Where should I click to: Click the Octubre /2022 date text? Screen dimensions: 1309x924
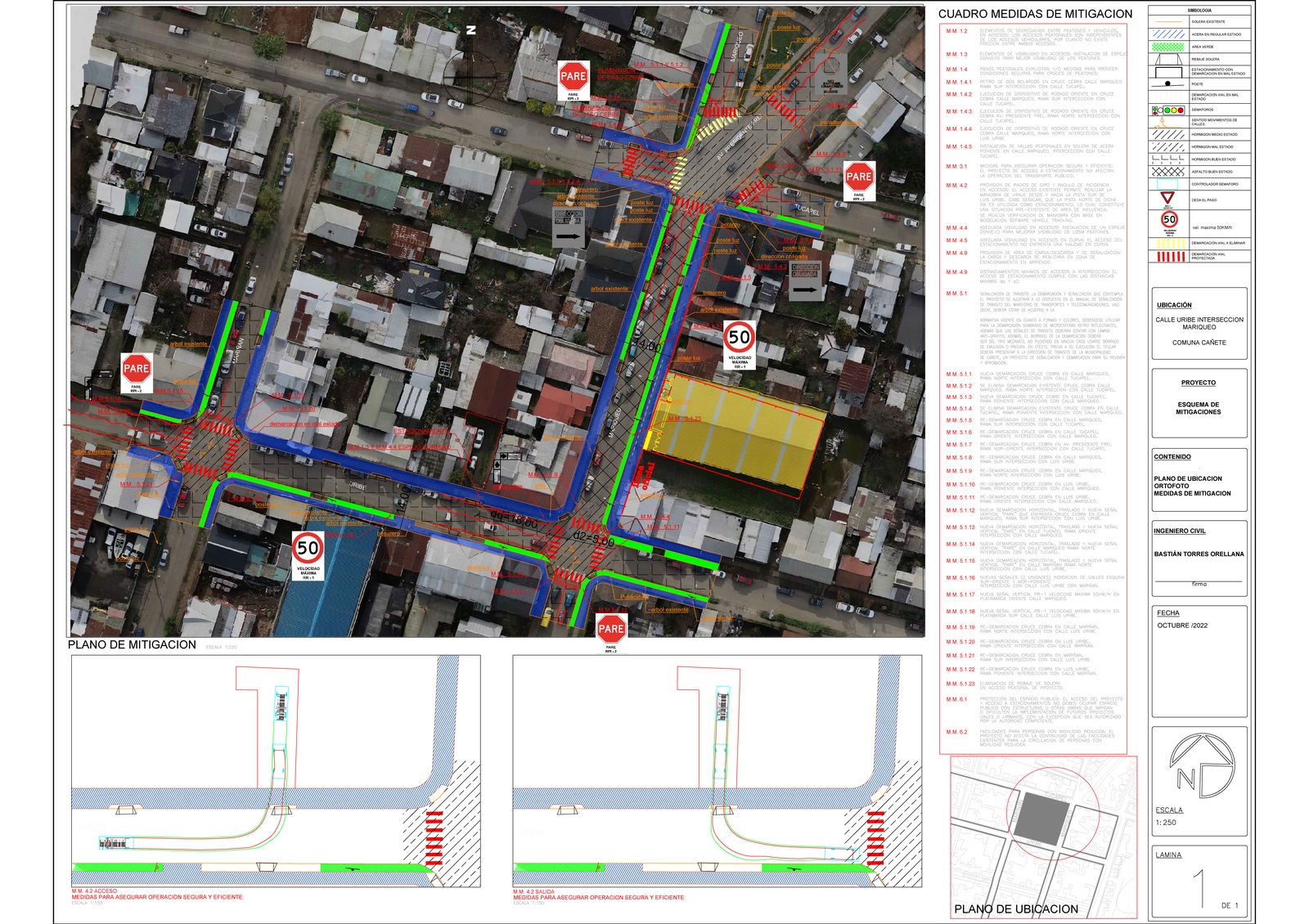click(x=1182, y=626)
